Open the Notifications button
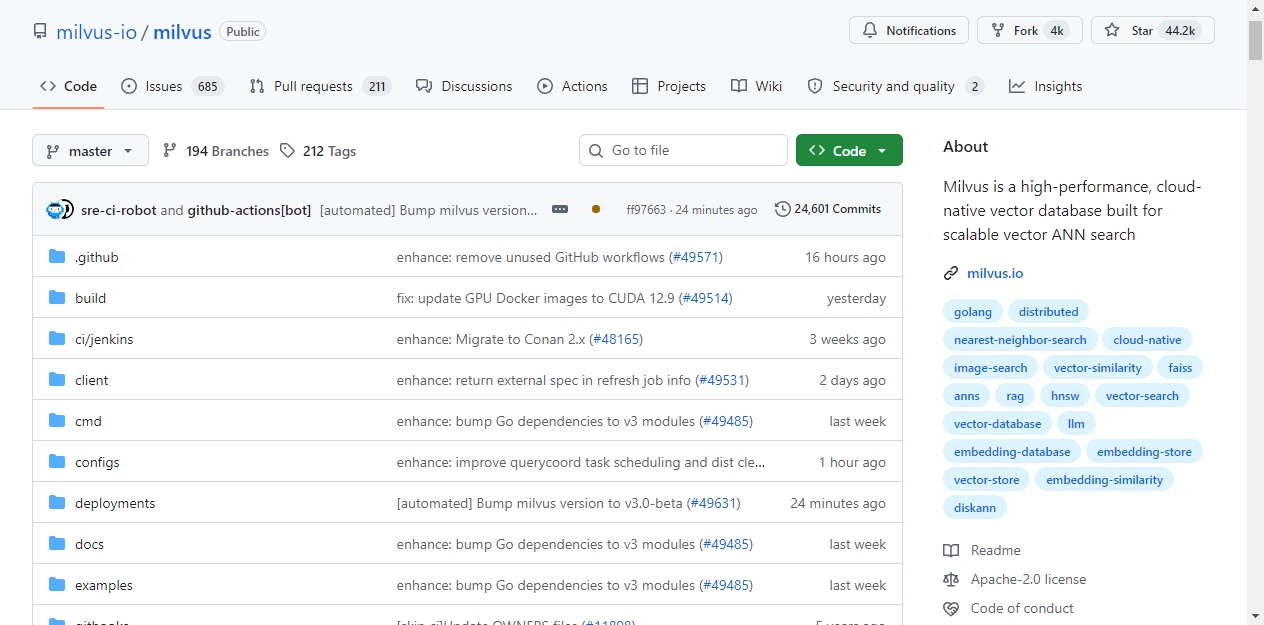The height and width of the screenshot is (625, 1264). [x=909, y=30]
